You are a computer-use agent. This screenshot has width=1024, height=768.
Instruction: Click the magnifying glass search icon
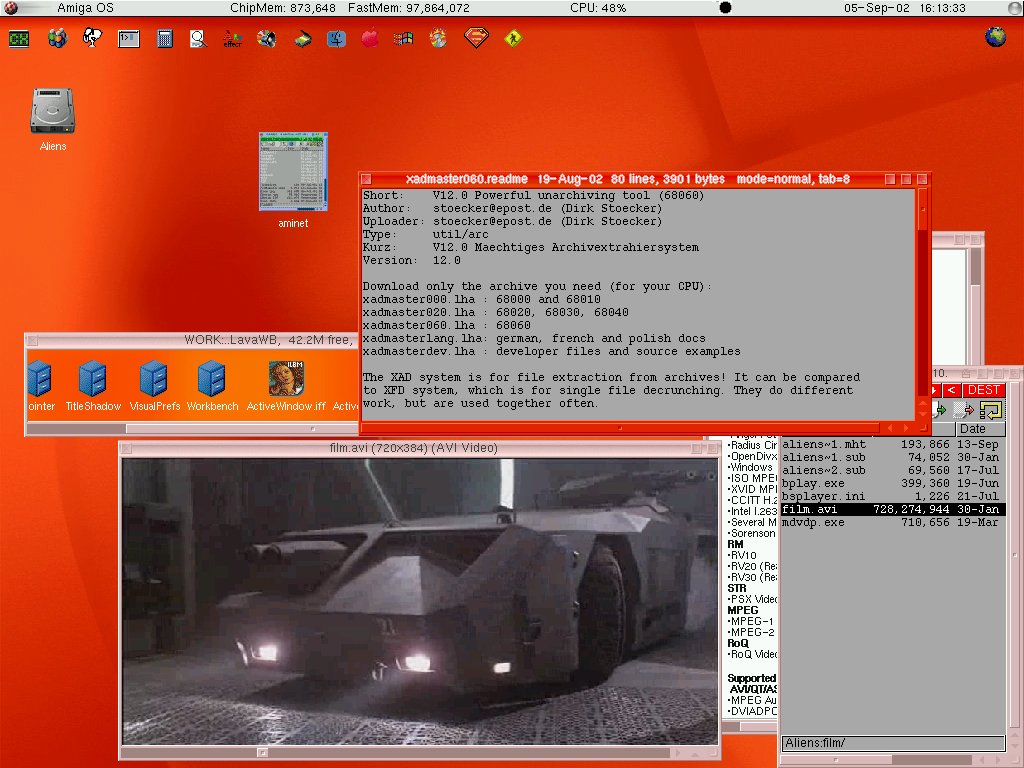pyautogui.click(x=198, y=39)
